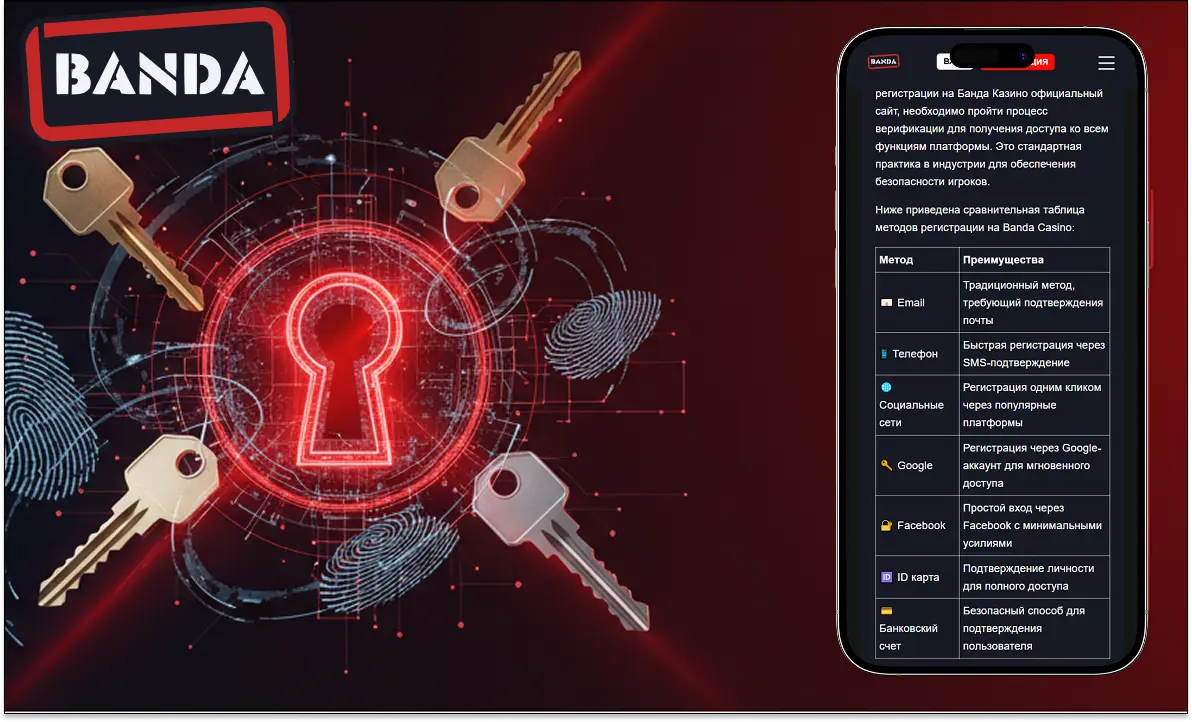1192x722 pixels.
Task: Click 'Безопасный способ для подтверждения пользователя' cell
Action: (x=1034, y=629)
